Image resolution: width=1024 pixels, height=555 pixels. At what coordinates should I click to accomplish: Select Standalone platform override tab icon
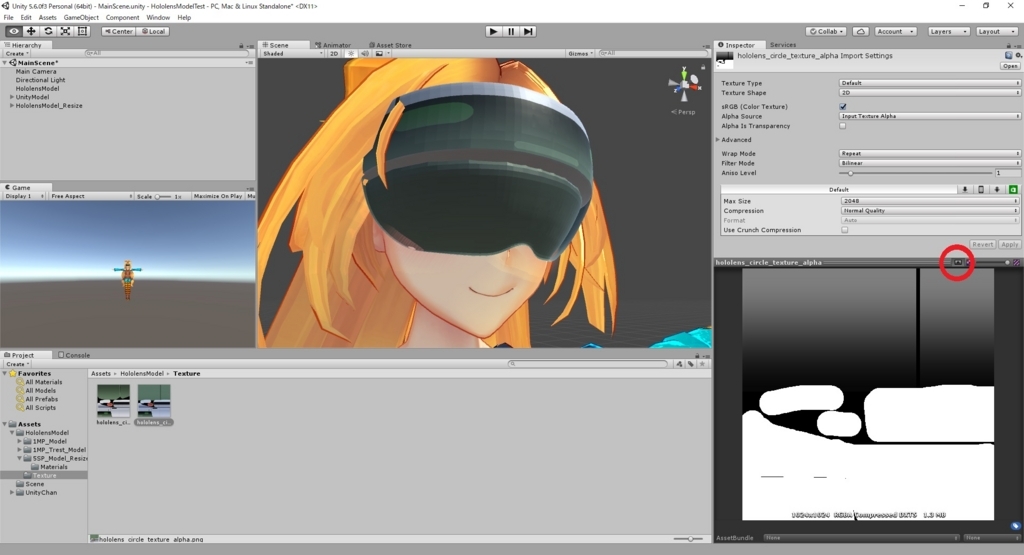point(965,189)
